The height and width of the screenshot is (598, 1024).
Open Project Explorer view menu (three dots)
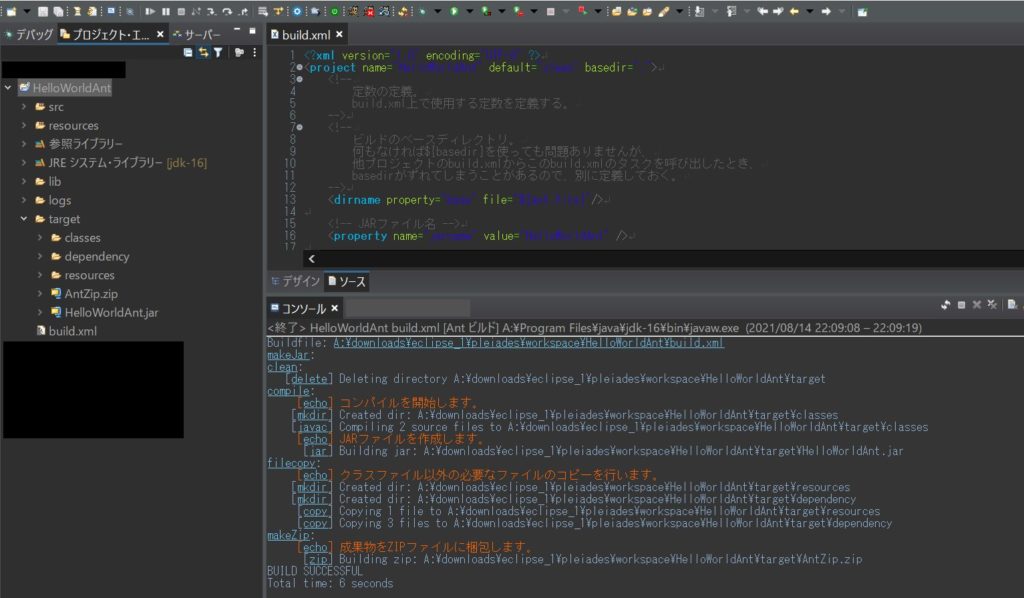pos(254,53)
